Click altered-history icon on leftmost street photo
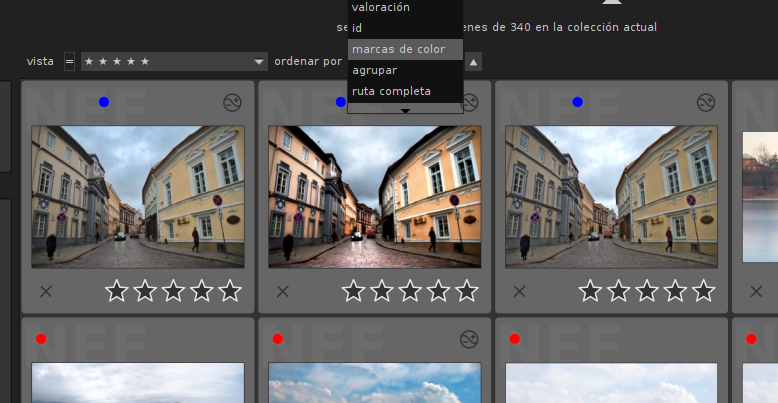This screenshot has height=403, width=778. pos(232,102)
